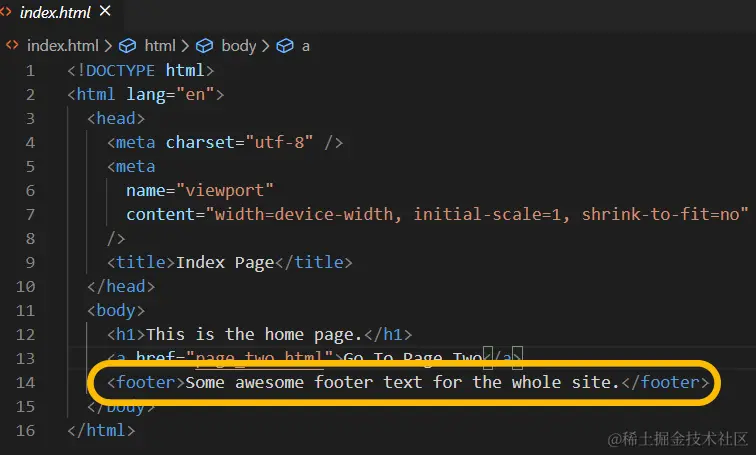The image size is (756, 455).
Task: Click the closing head tag
Action: pos(121,287)
